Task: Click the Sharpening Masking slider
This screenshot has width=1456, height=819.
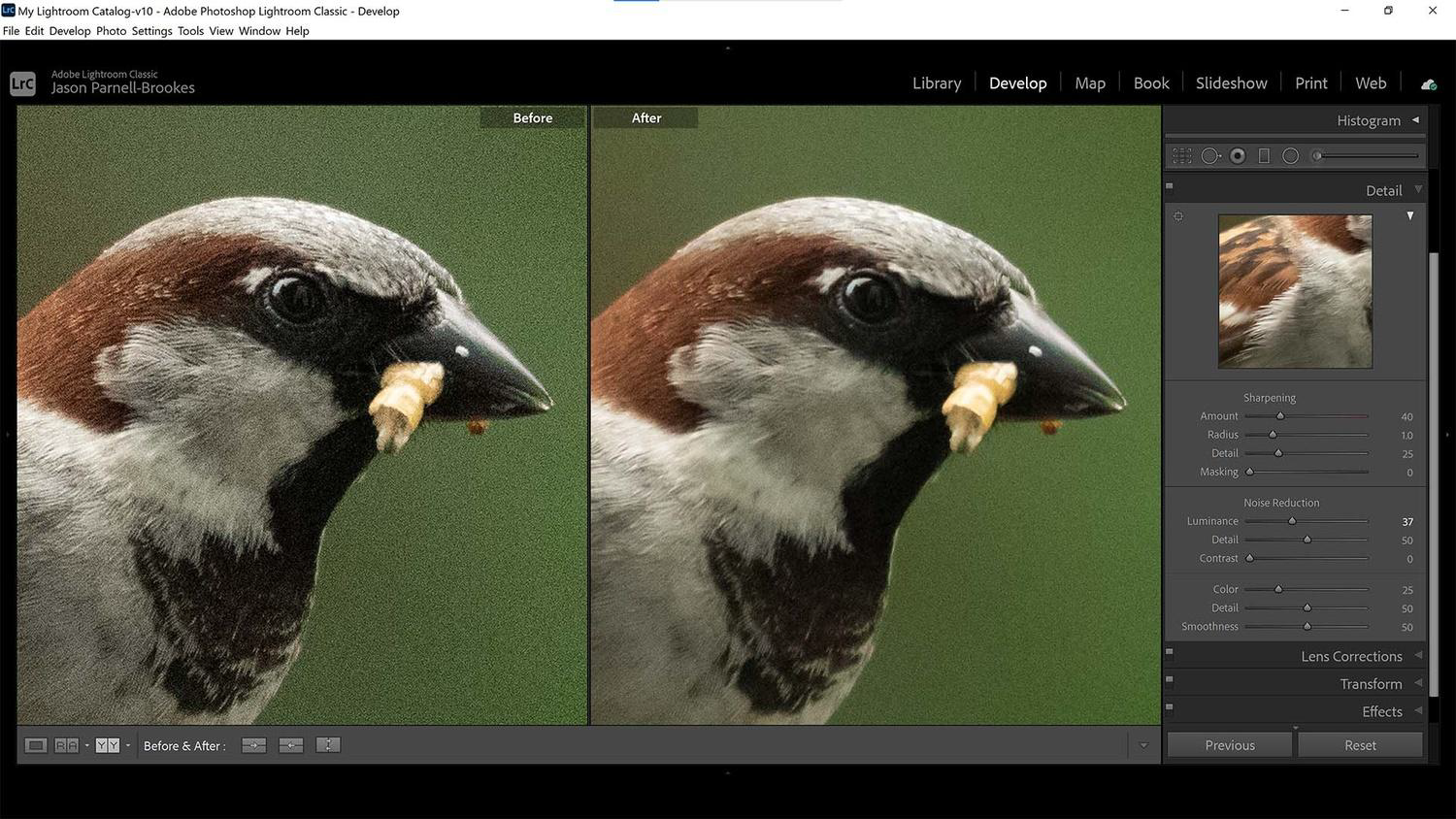Action: [x=1307, y=473]
